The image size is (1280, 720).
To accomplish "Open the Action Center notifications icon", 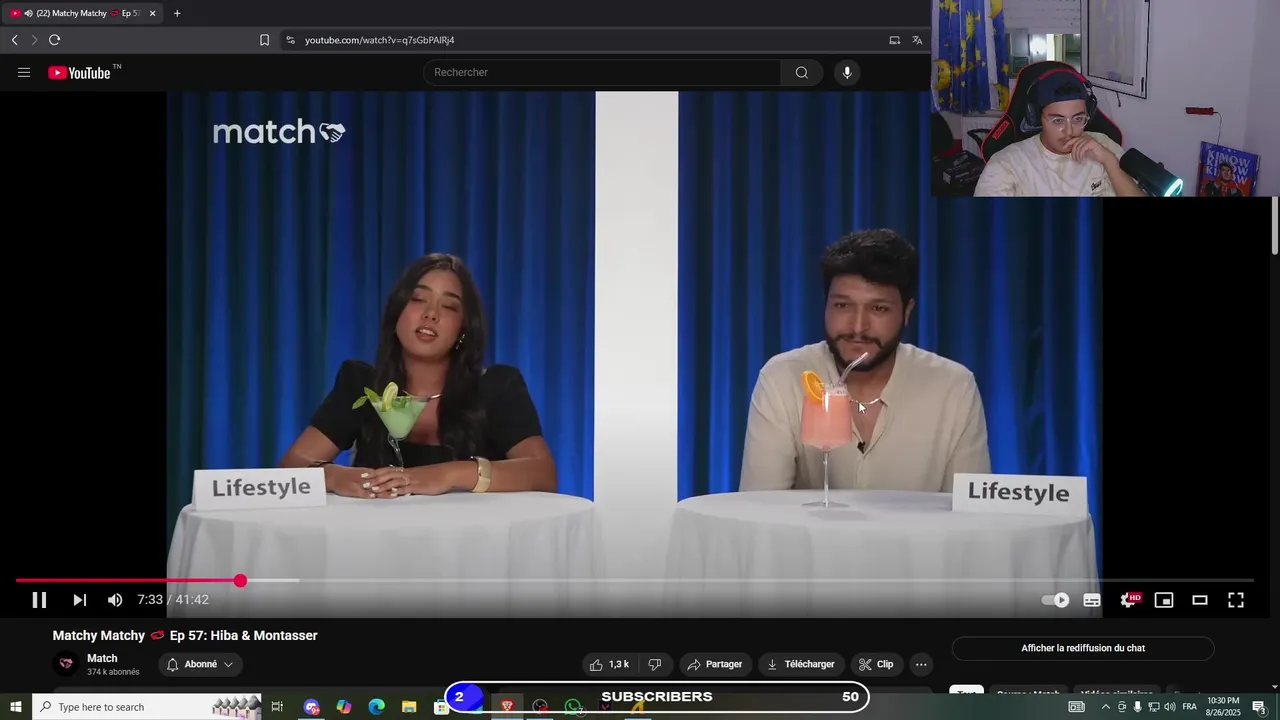I will [1260, 707].
